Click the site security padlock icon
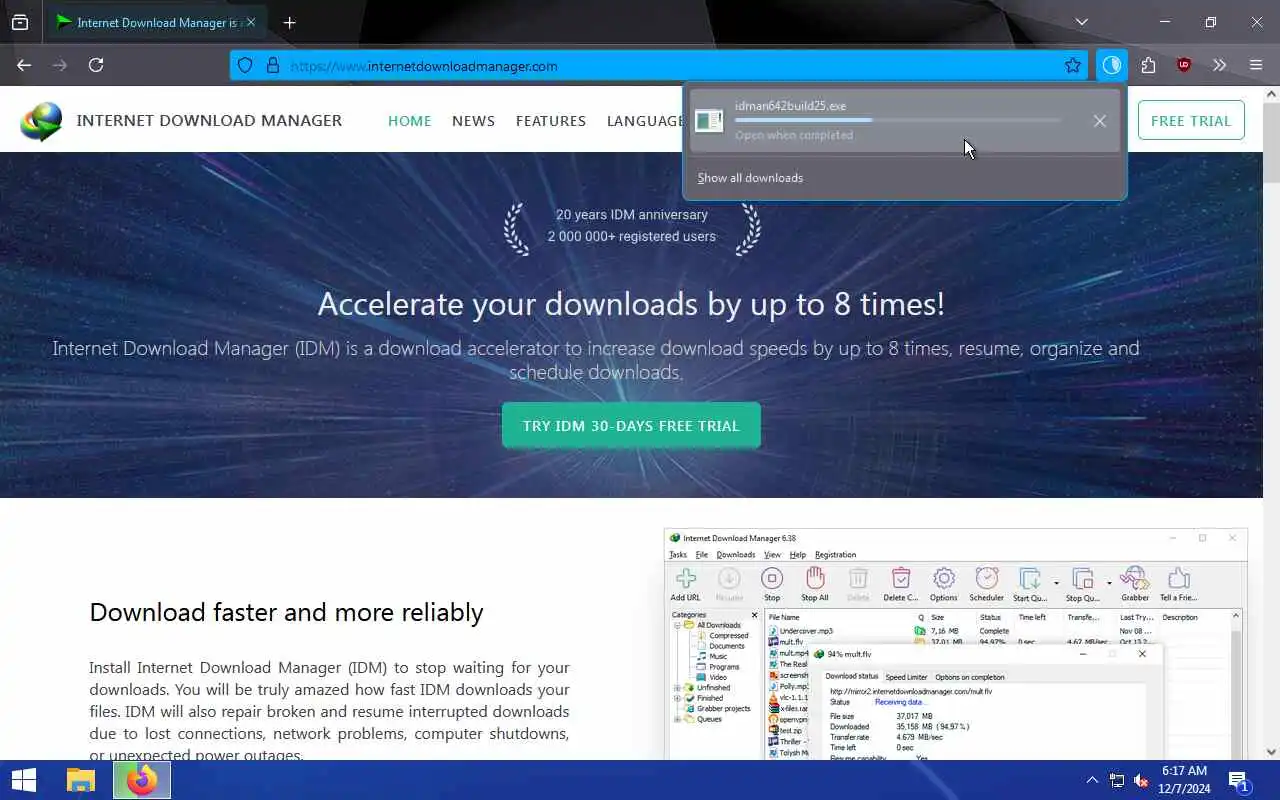Viewport: 1280px width, 800px height. pyautogui.click(x=272, y=66)
